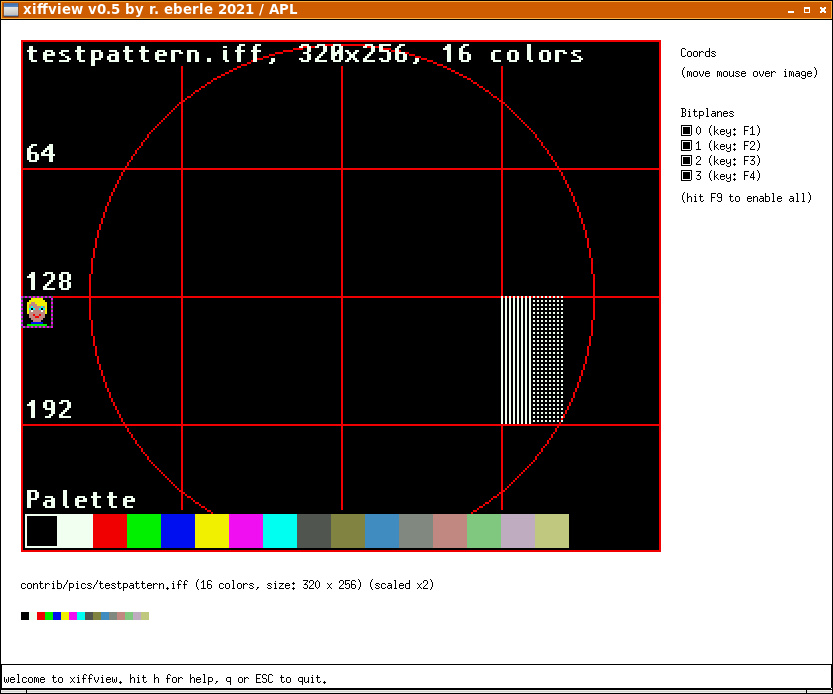833x694 pixels.
Task: Click the '192' row marker in the image
Action: pyautogui.click(x=49, y=409)
